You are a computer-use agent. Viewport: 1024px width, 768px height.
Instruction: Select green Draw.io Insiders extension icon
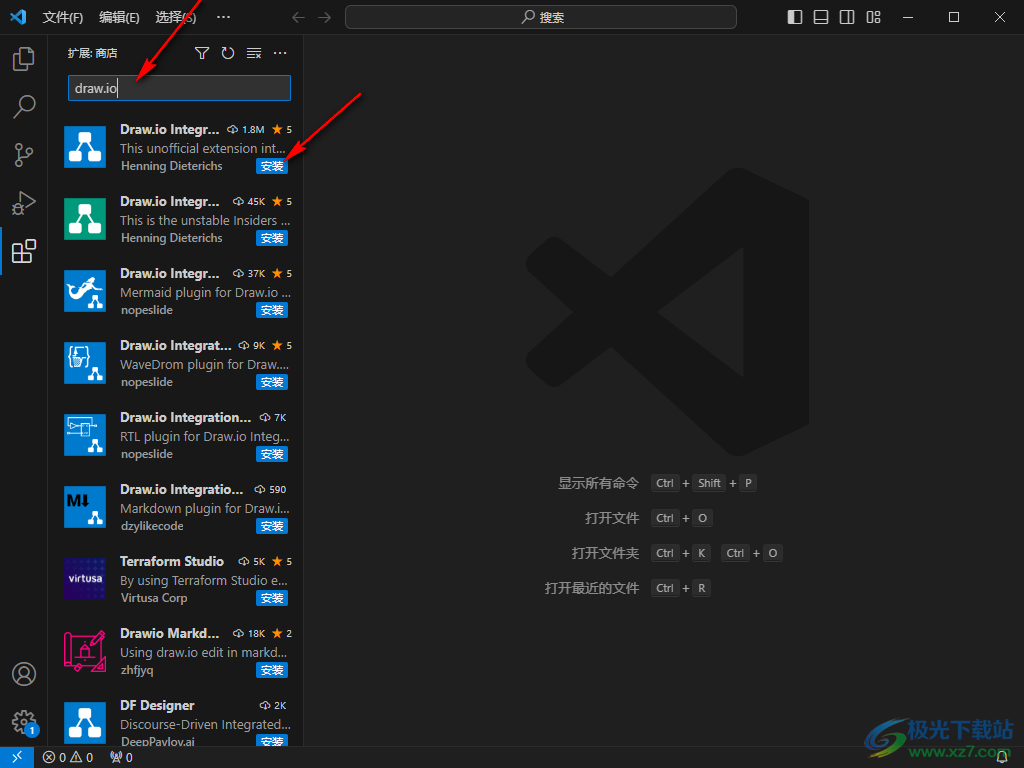pos(85,219)
